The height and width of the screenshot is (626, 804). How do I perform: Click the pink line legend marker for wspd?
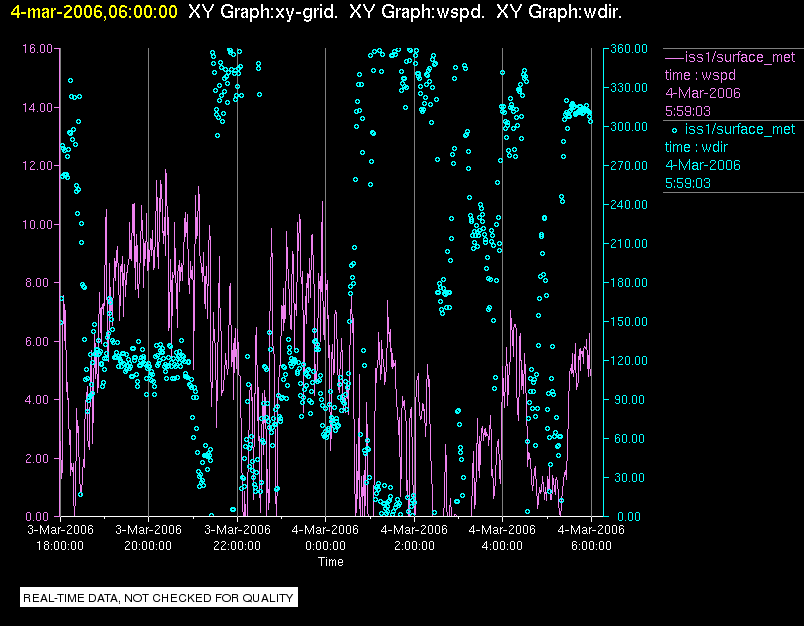(x=674, y=57)
